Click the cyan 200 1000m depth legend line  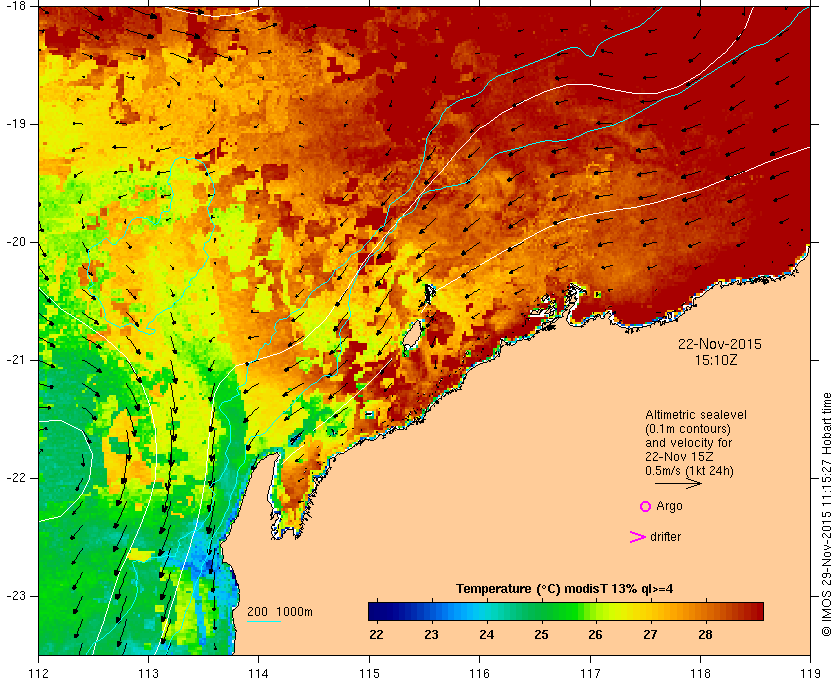click(x=264, y=622)
